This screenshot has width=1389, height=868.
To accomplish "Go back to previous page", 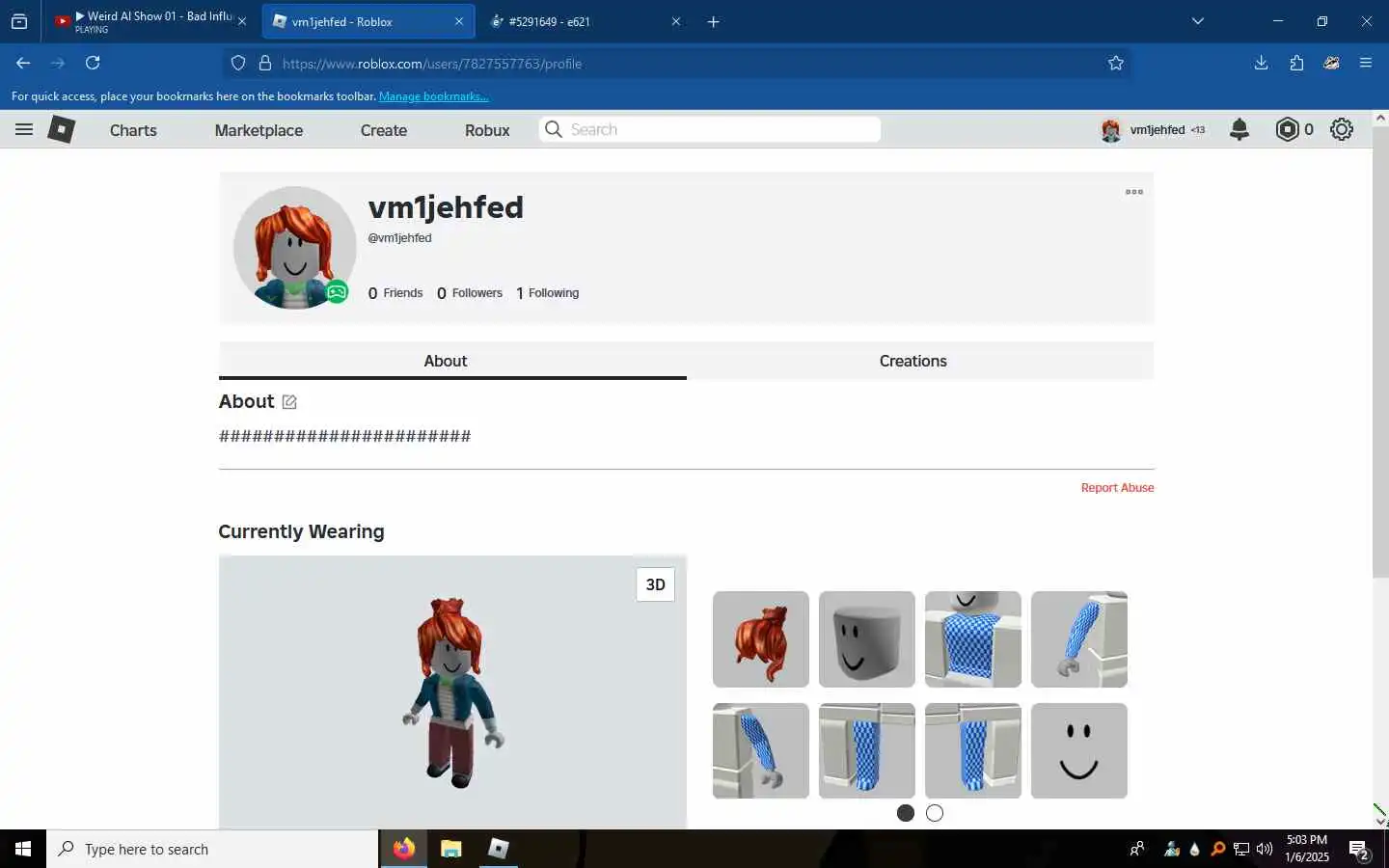I will click(23, 63).
